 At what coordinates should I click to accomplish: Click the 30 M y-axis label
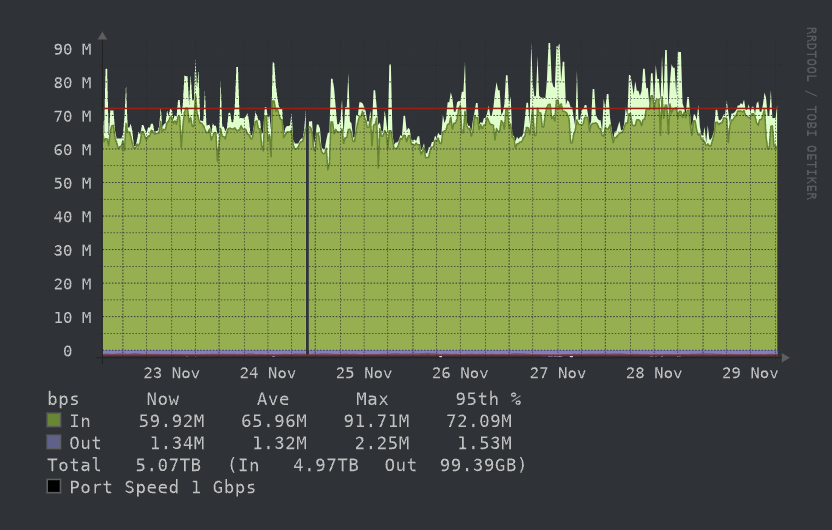[72, 250]
